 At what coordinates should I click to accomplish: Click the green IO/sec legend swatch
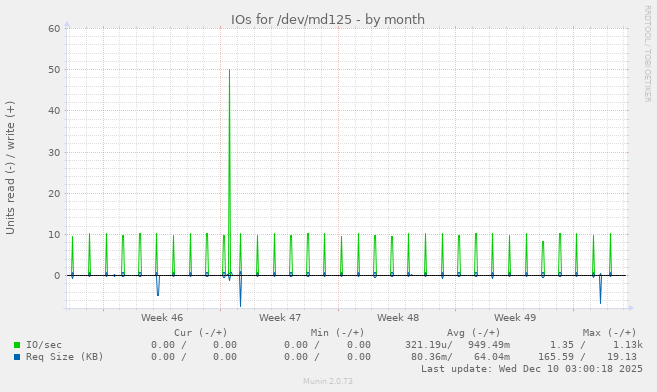click(17, 345)
